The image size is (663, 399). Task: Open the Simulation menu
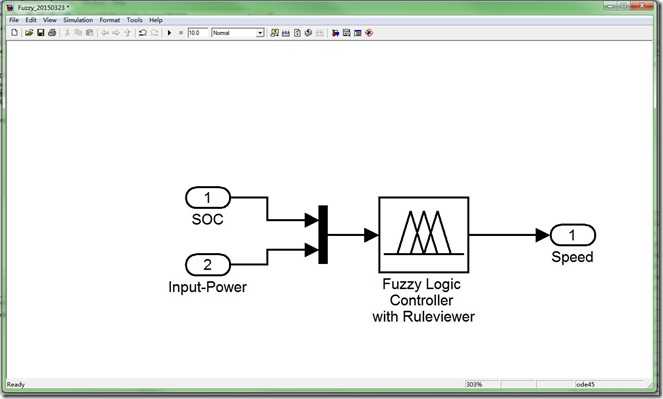pos(78,20)
